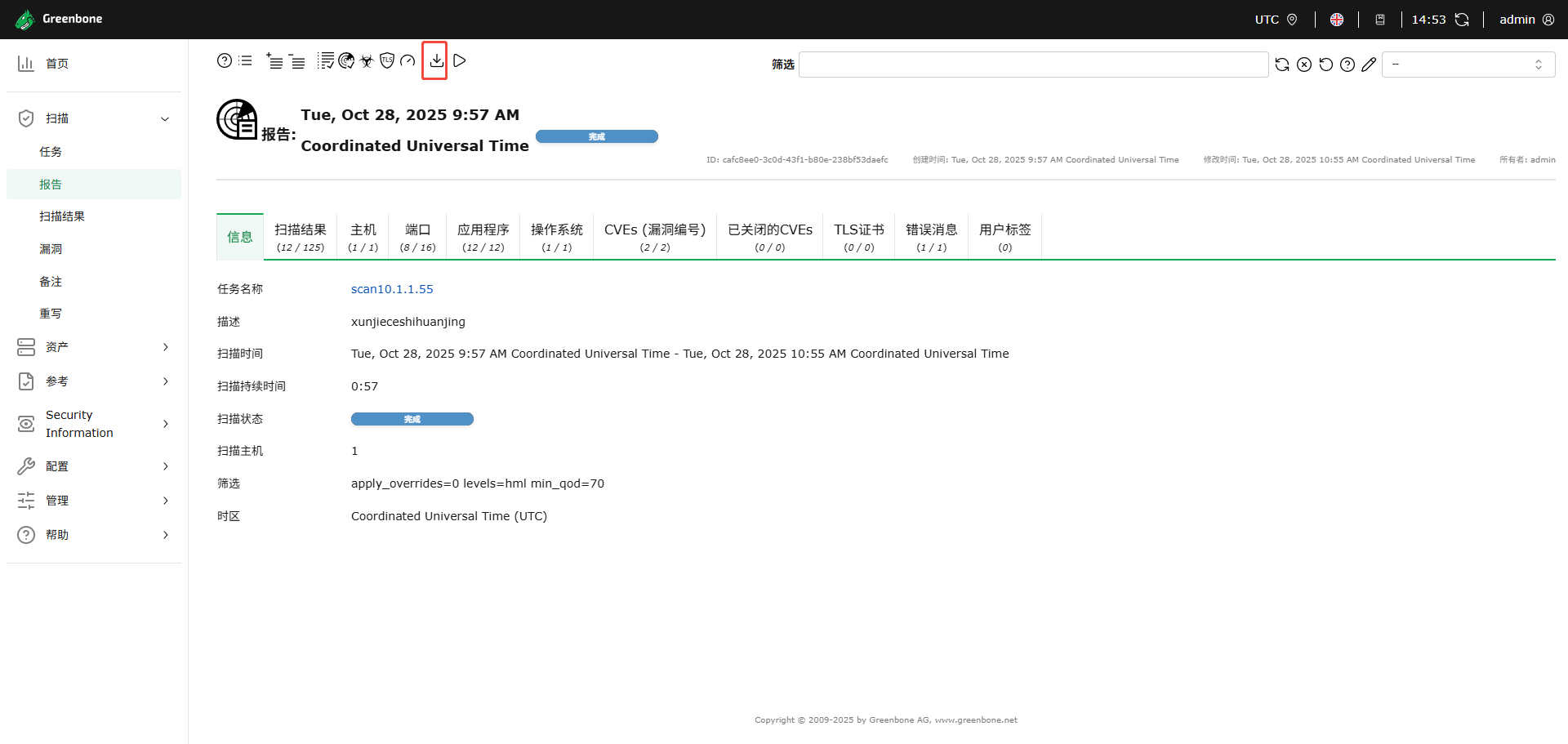The height and width of the screenshot is (744, 1568).
Task: Click the 14:53 clock in header
Action: pos(1429,20)
